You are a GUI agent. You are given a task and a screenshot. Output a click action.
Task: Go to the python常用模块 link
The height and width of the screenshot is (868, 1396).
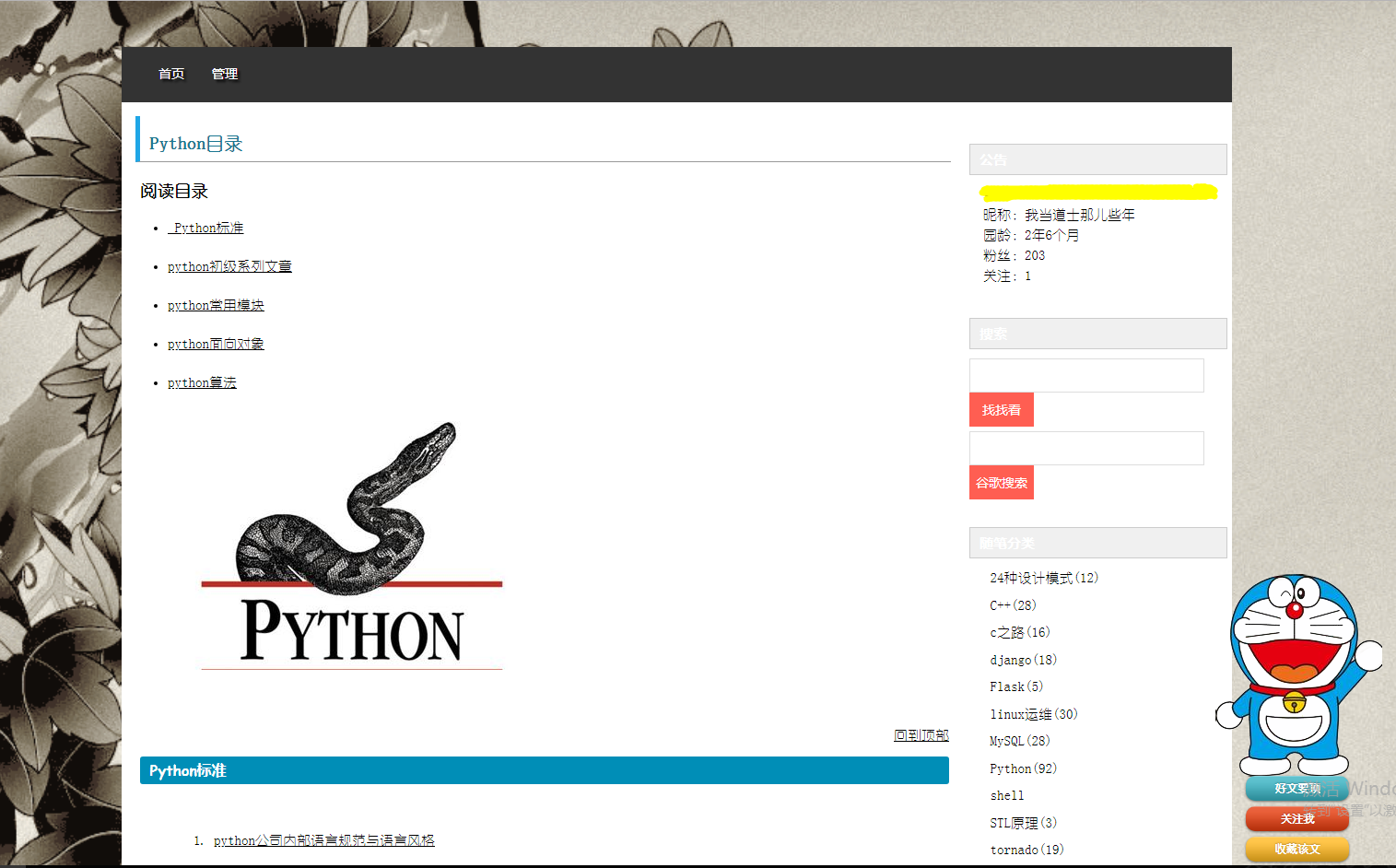[x=216, y=305]
